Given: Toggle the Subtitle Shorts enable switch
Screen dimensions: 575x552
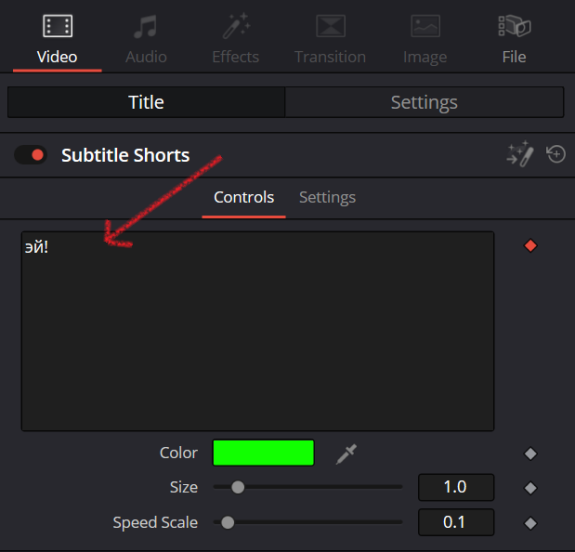Looking at the screenshot, I should pyautogui.click(x=31, y=155).
